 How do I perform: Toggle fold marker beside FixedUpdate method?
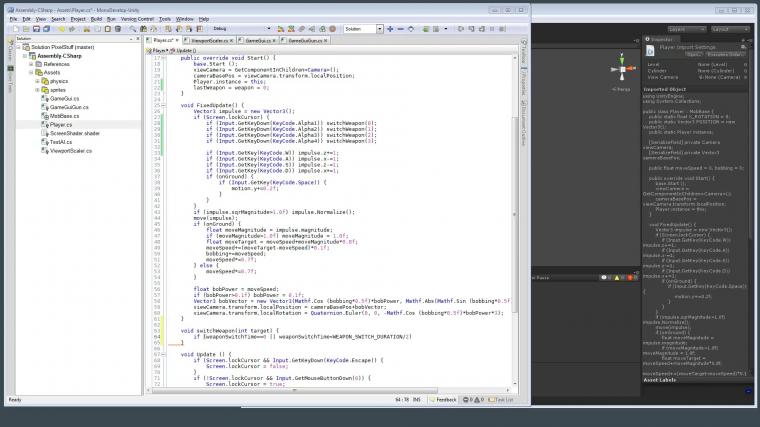pyautogui.click(x=163, y=105)
